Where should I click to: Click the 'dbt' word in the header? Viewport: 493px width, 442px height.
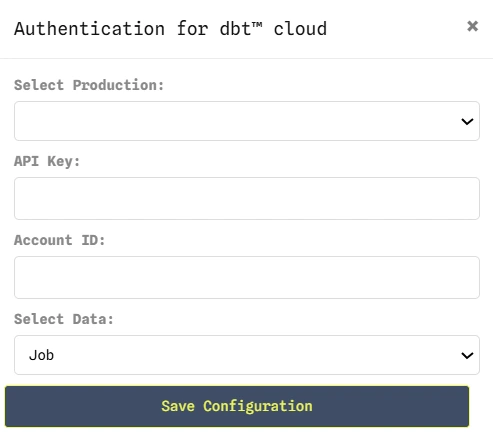pos(235,29)
